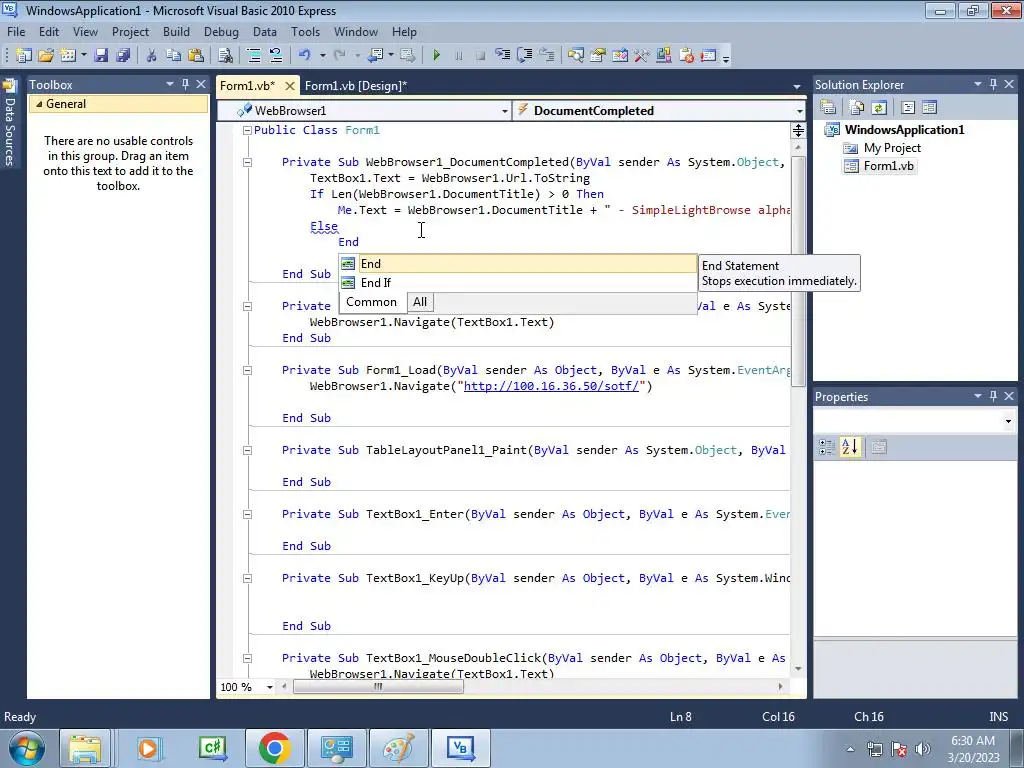Open the WebBrowser1 class name dropdown
The height and width of the screenshot is (768, 1024).
point(504,111)
